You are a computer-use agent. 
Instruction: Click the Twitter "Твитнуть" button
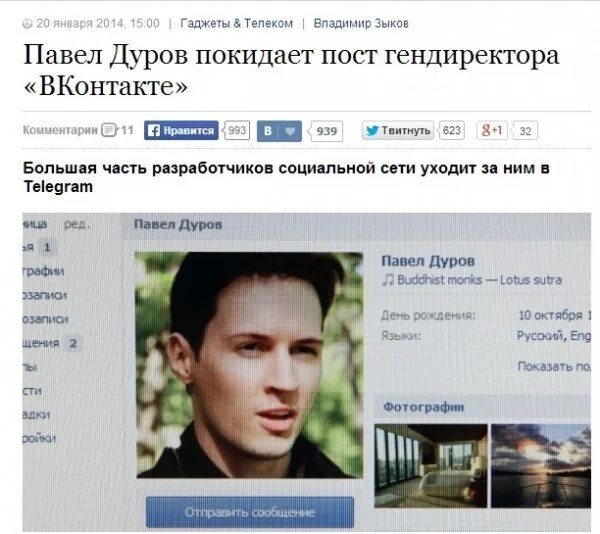[398, 130]
